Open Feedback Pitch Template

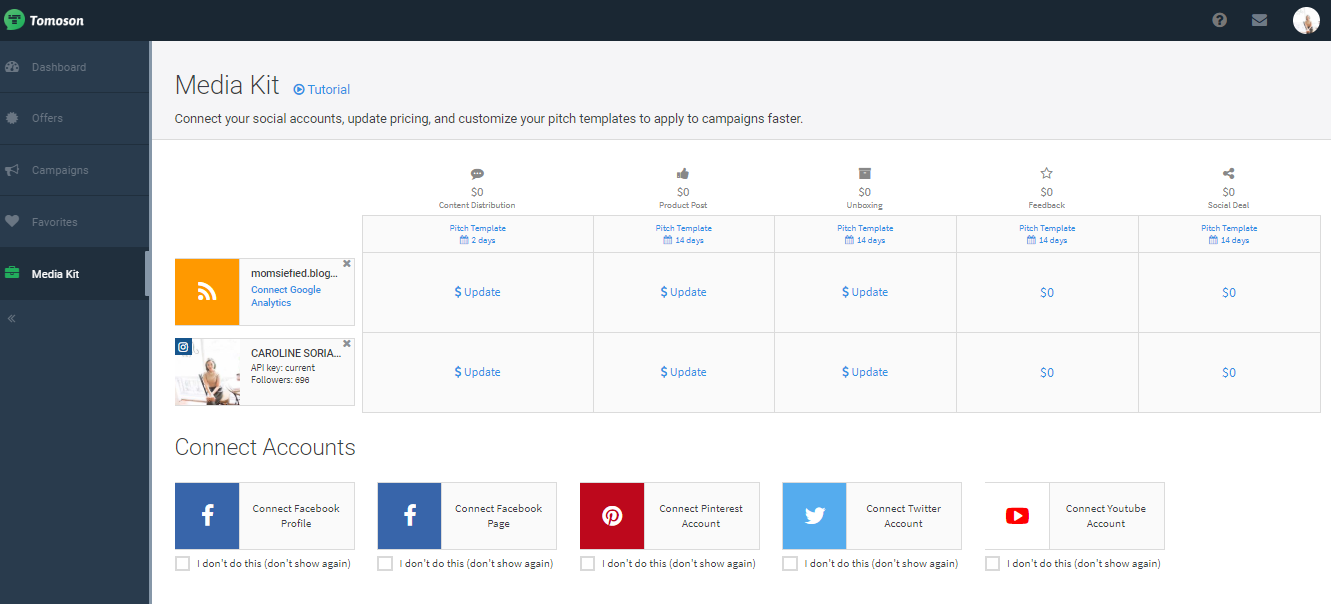pyautogui.click(x=1047, y=228)
